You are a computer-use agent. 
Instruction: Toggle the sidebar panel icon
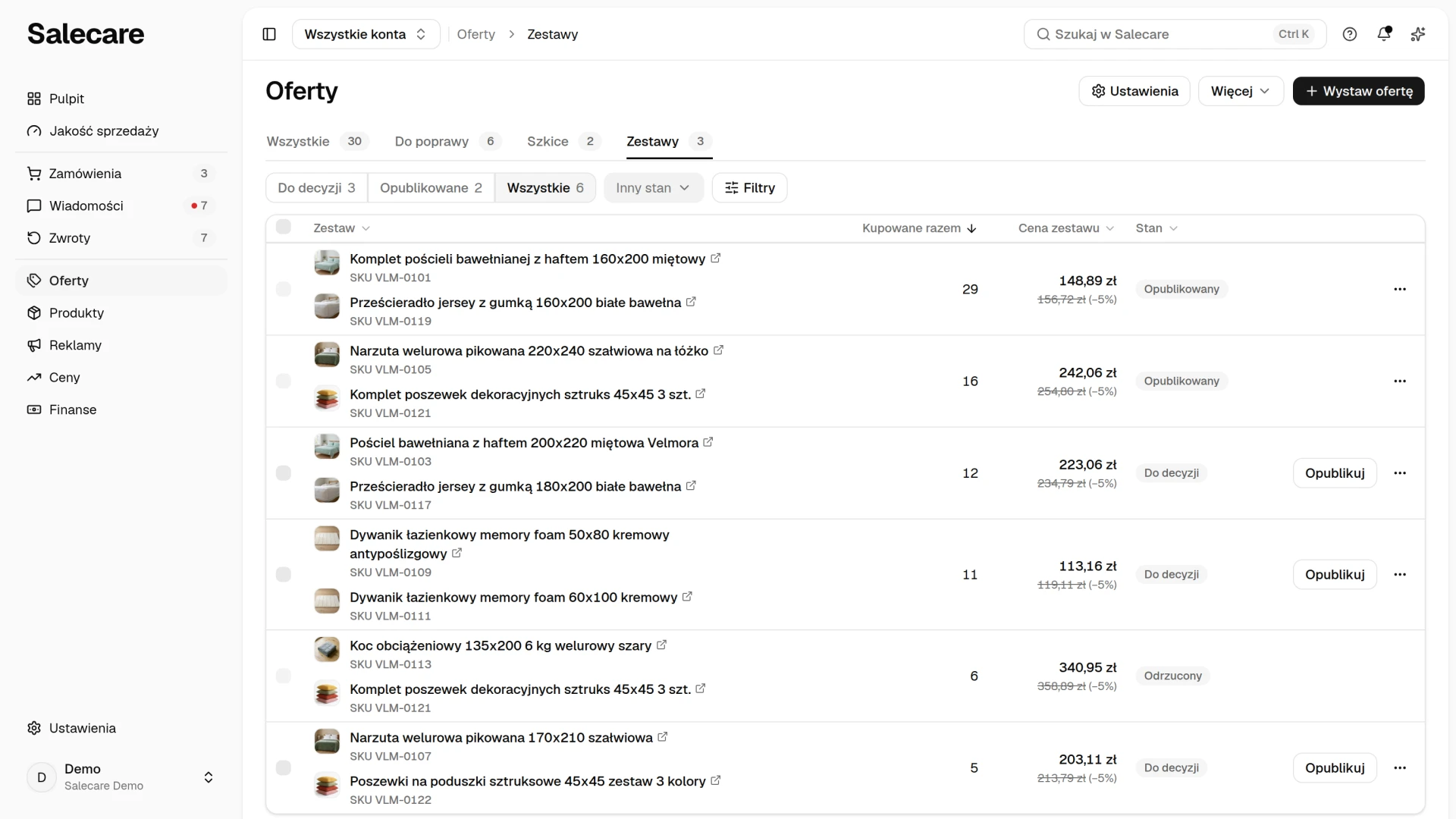coord(269,34)
